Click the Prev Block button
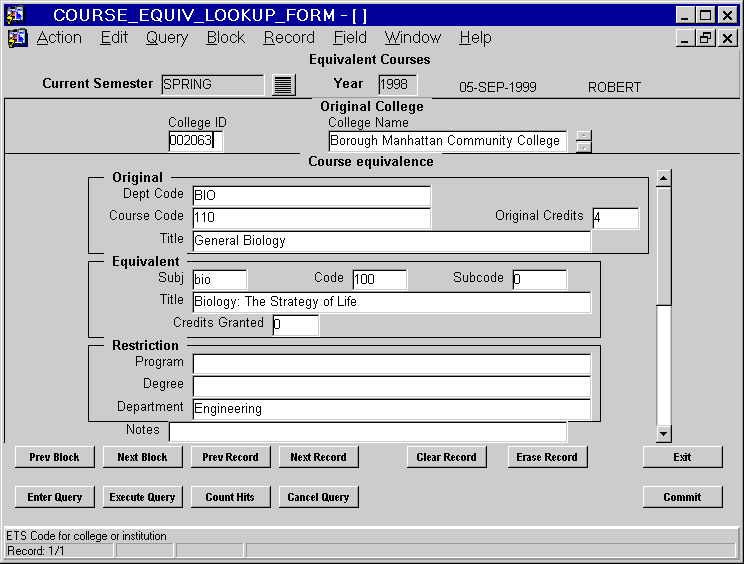744x564 pixels. tap(55, 457)
